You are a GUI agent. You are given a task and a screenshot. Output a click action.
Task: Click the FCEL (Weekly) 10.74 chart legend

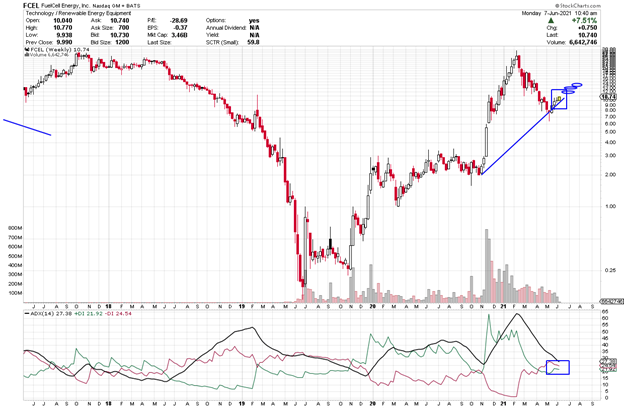(57, 50)
